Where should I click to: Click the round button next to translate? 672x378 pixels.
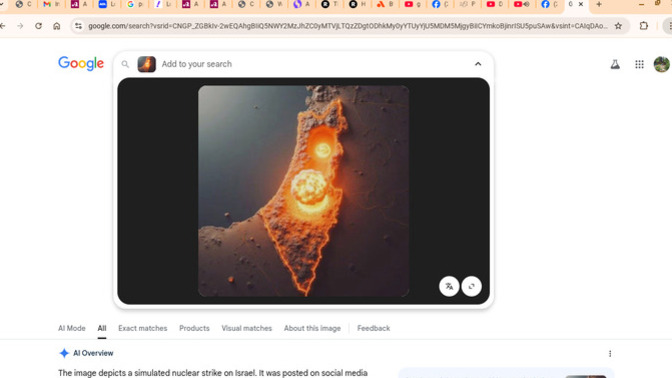[471, 286]
